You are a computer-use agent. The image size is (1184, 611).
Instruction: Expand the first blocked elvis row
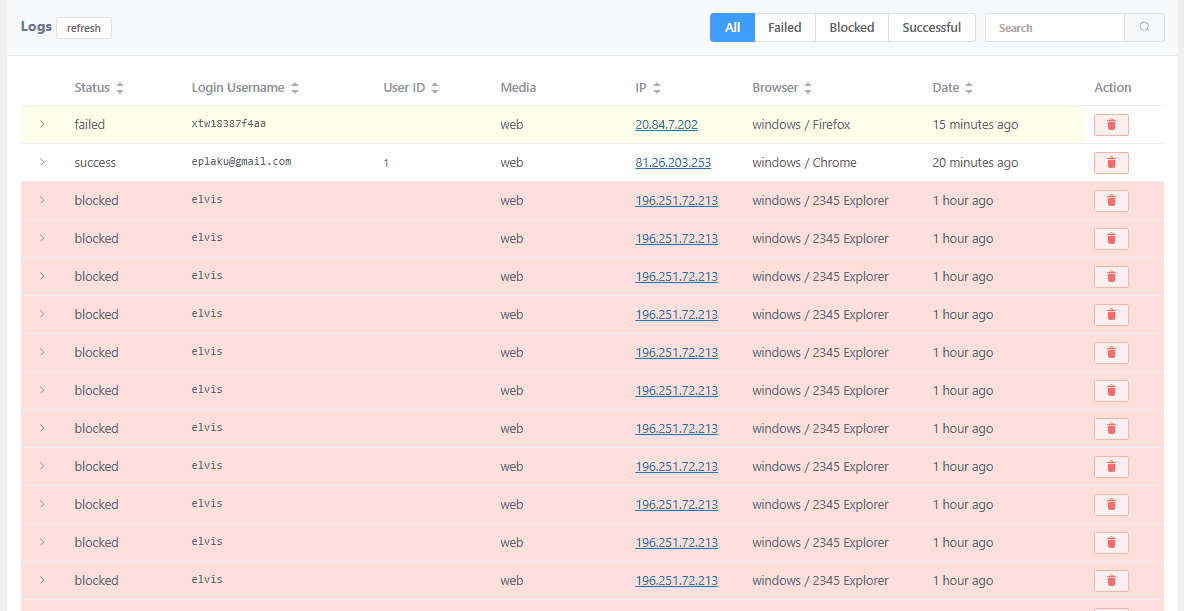coord(41,200)
